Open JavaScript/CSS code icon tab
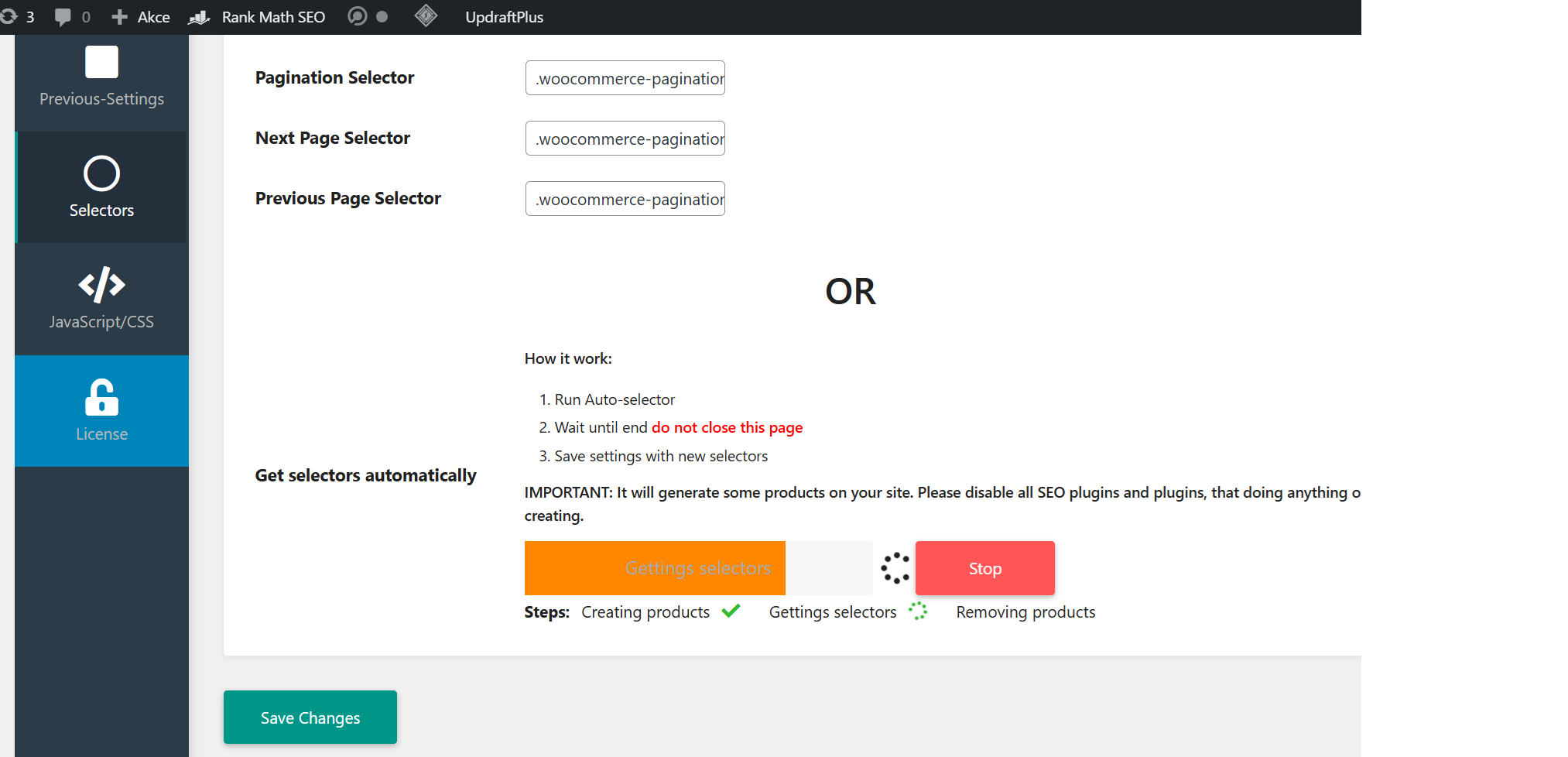The height and width of the screenshot is (757, 1568). pyautogui.click(x=101, y=285)
